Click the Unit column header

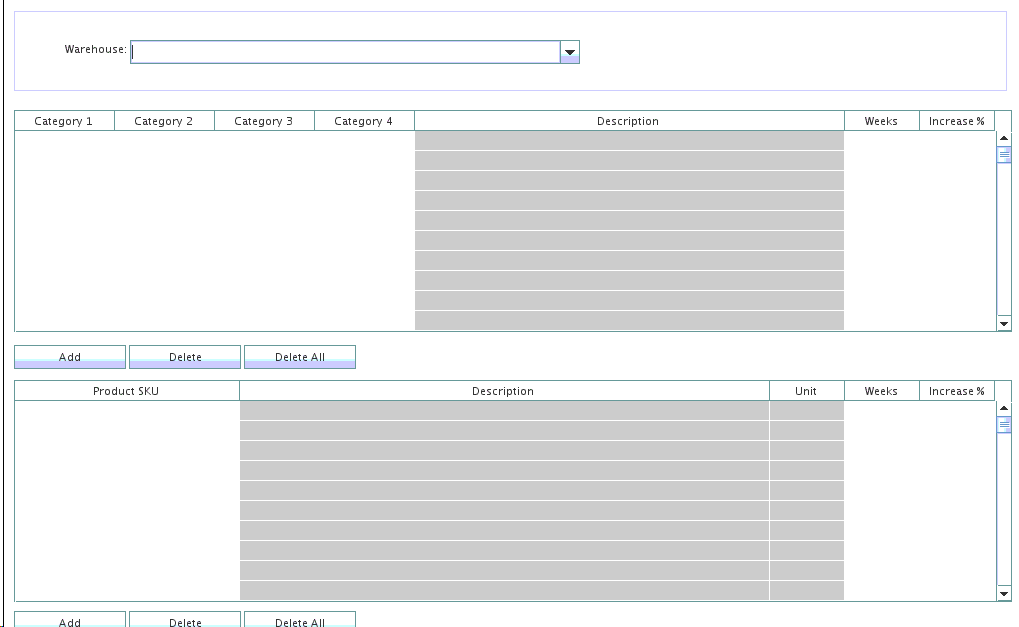806,391
